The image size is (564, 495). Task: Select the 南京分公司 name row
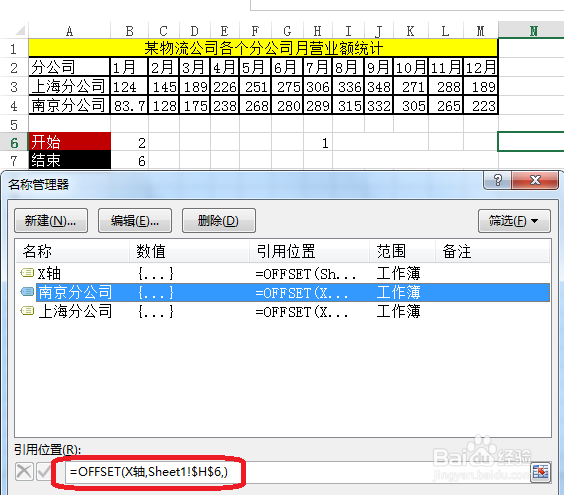(x=283, y=292)
